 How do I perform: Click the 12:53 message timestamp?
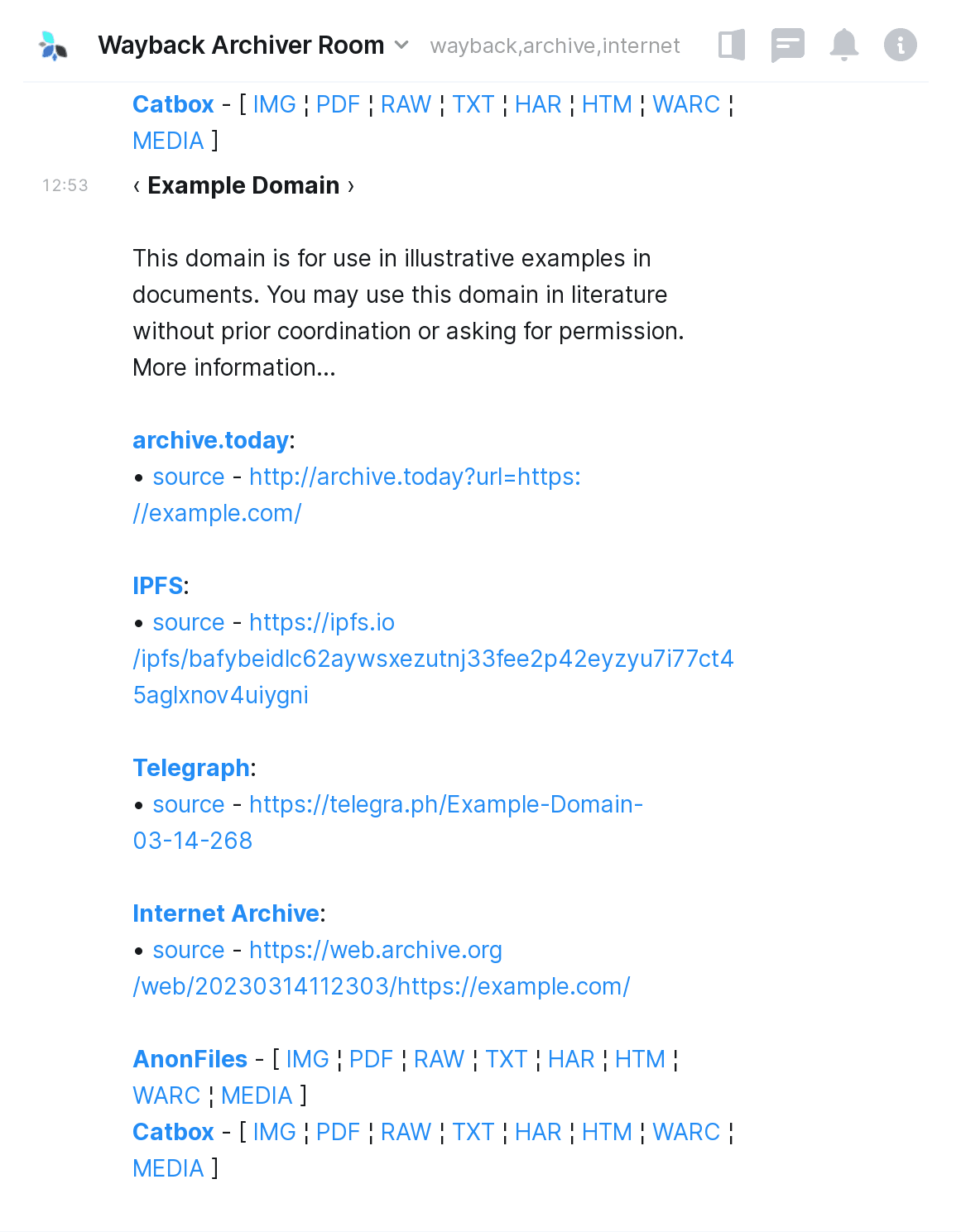65,185
